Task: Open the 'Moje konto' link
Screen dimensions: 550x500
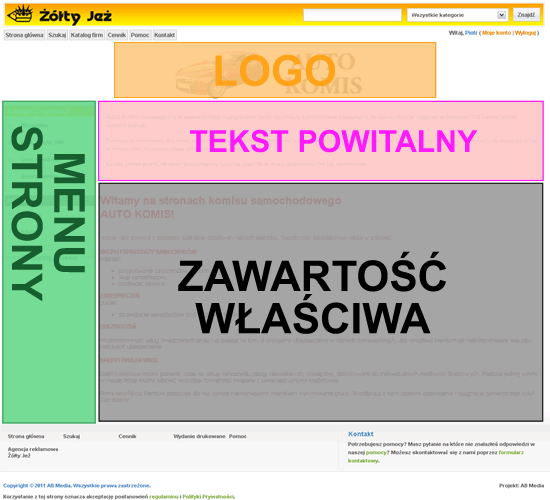Action: click(x=496, y=33)
